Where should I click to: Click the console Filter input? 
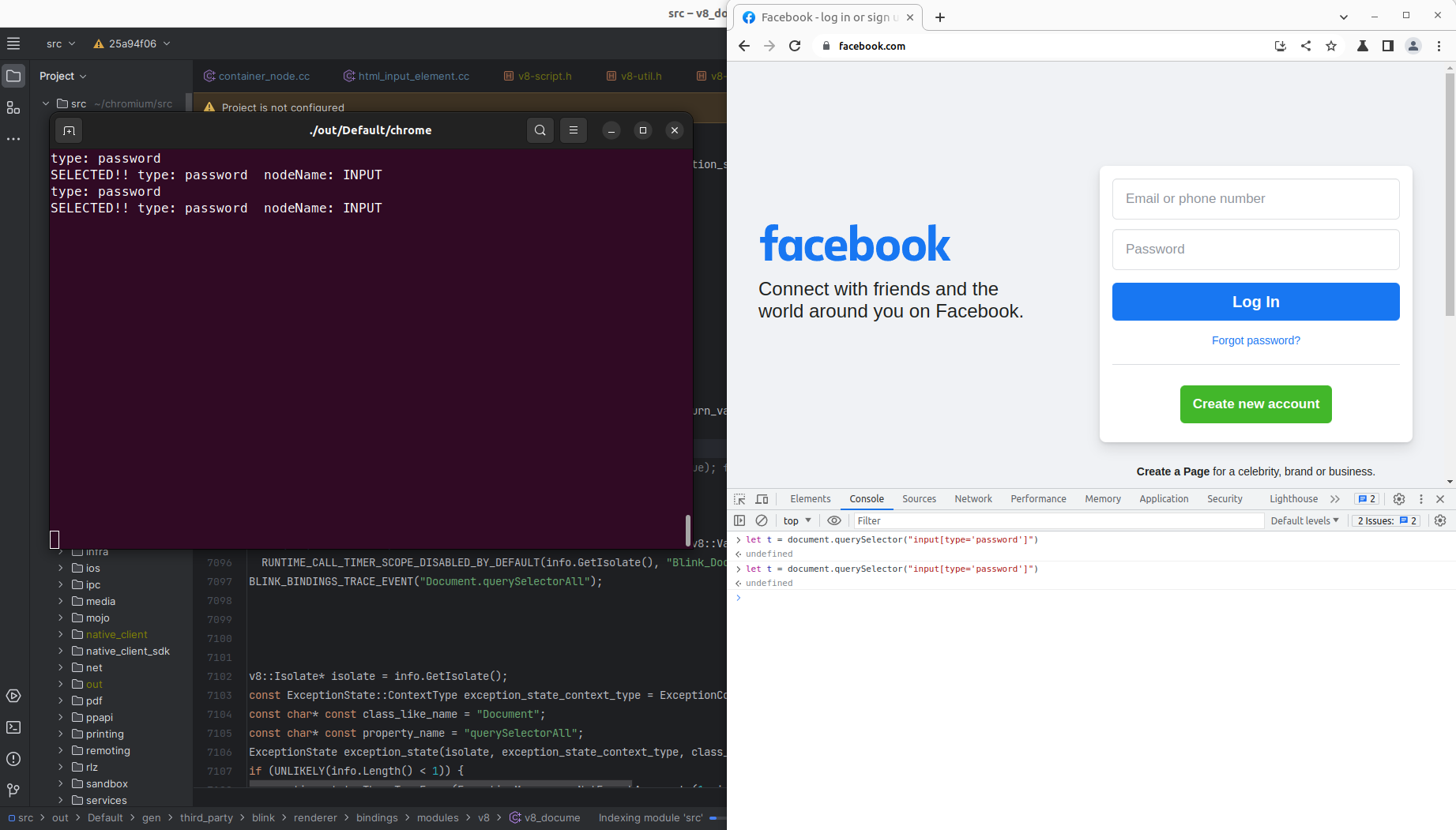pyautogui.click(x=1058, y=520)
